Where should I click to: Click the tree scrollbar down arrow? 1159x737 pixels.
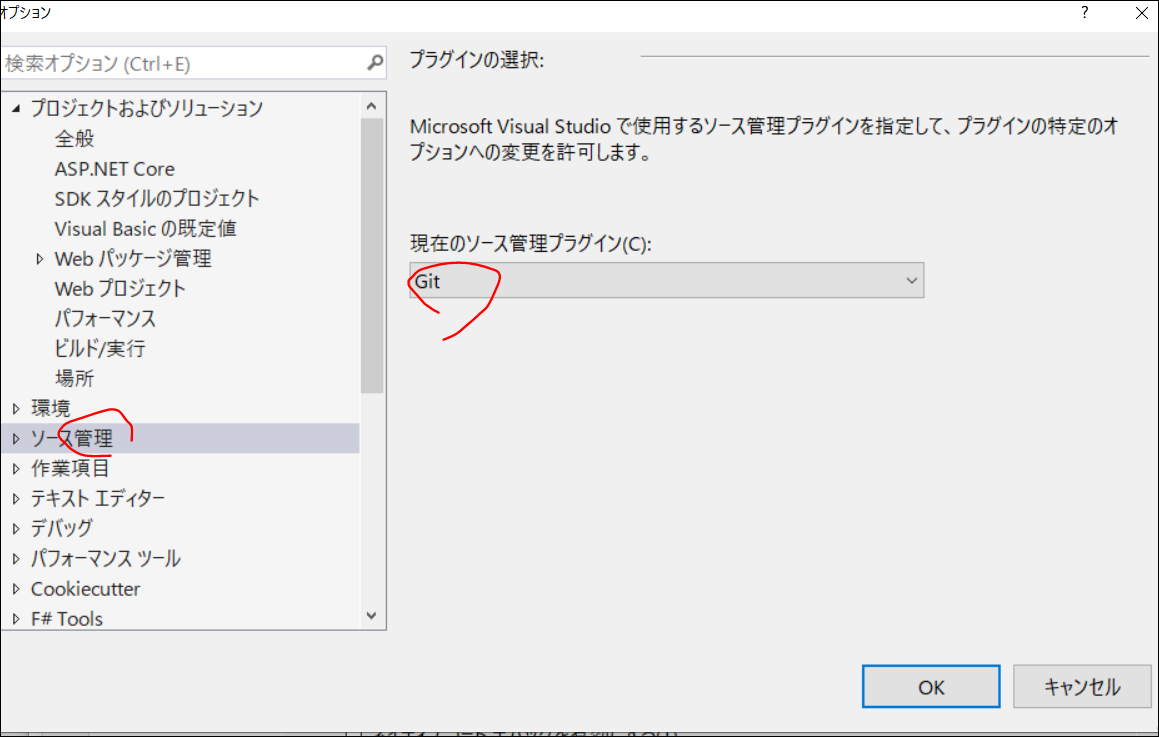coord(372,616)
